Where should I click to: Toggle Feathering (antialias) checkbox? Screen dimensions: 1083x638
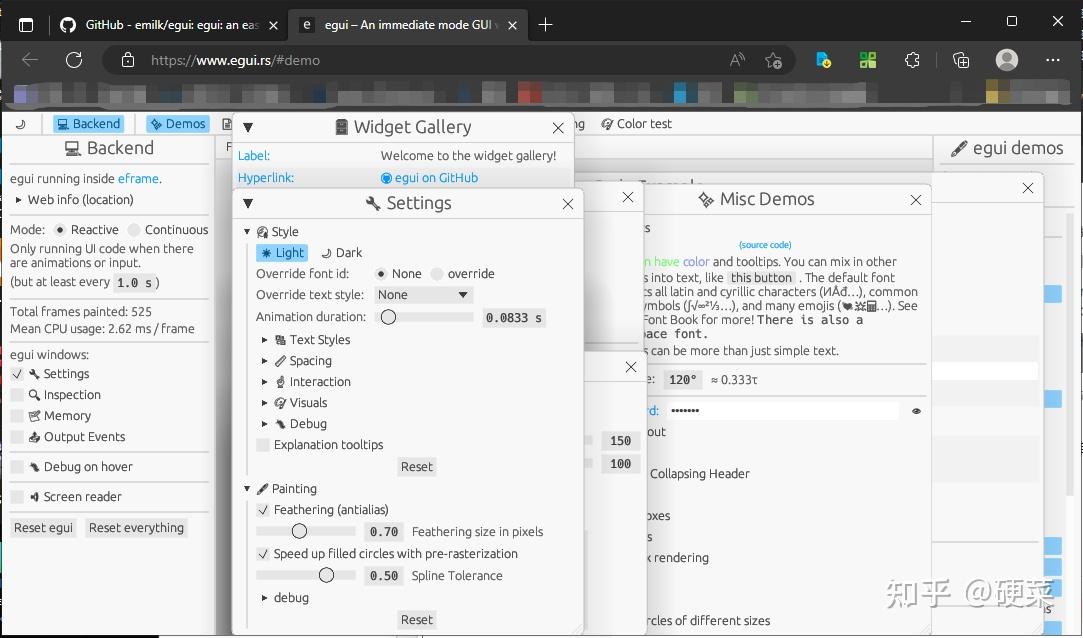[262, 510]
